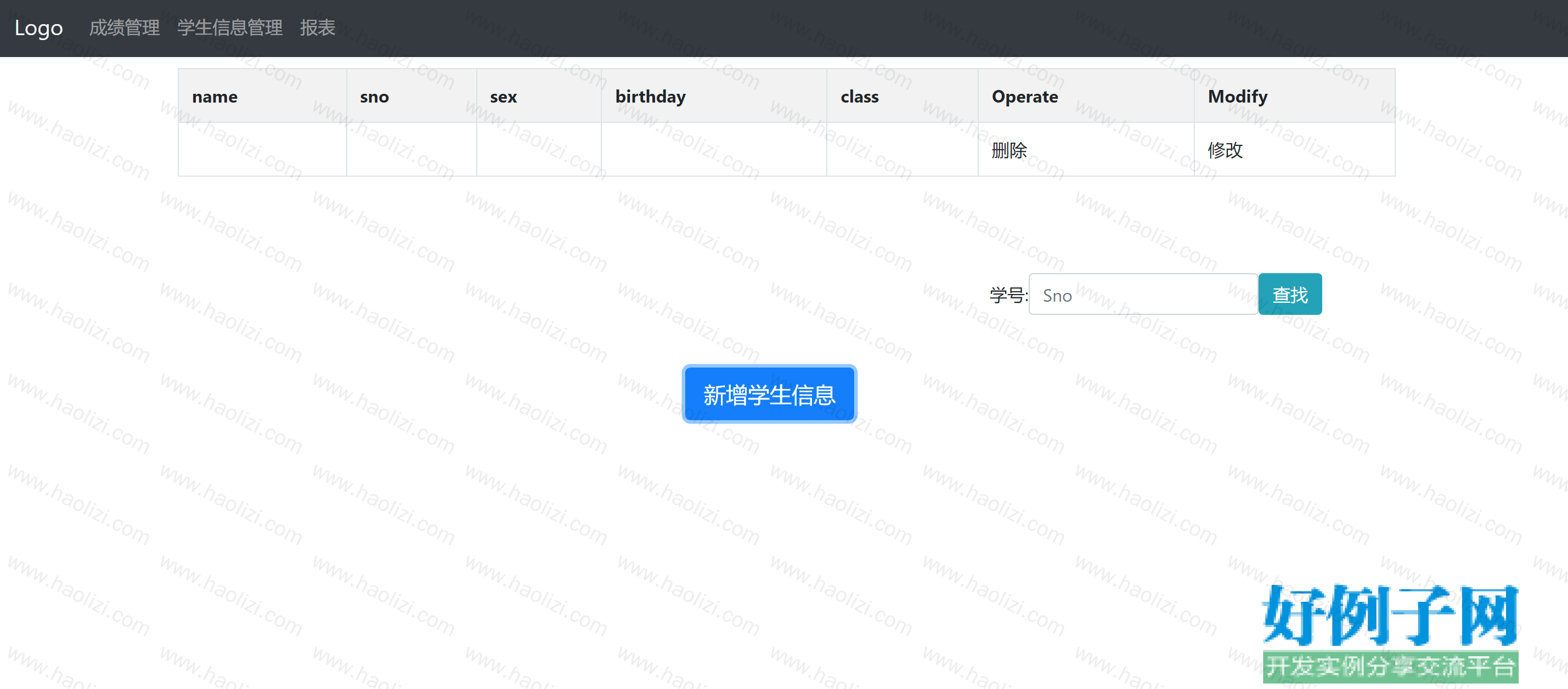Click the sex column header
Viewport: 1568px width, 689px height.
coord(539,96)
